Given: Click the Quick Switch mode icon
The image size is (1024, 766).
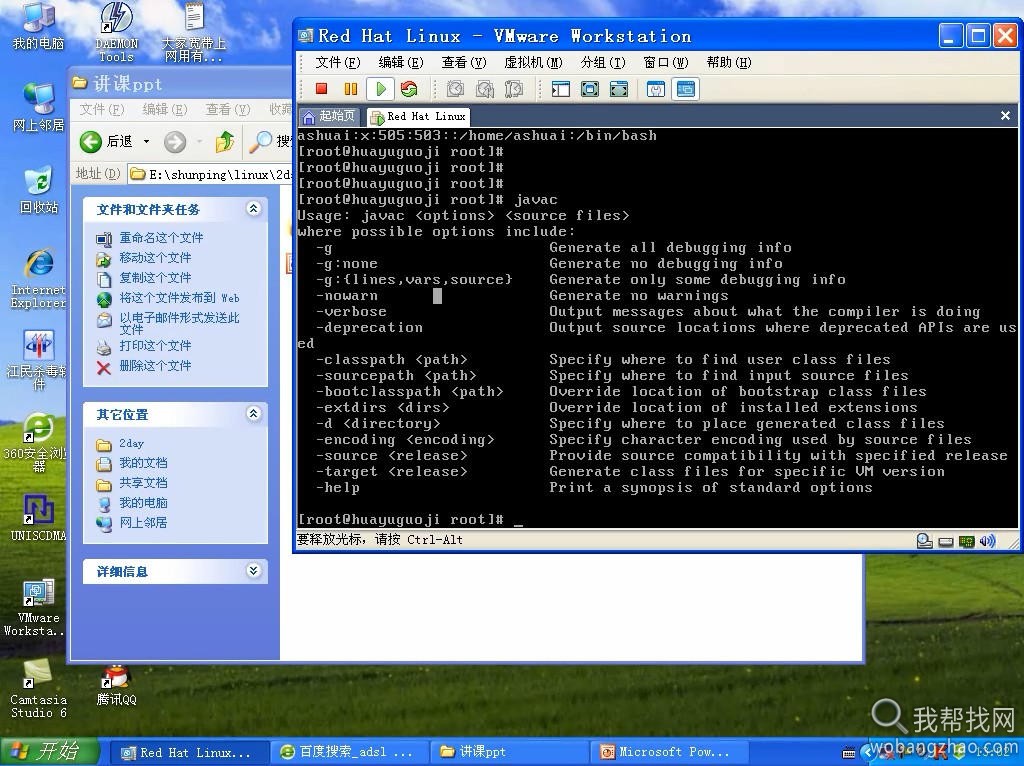Looking at the screenshot, I should click(x=619, y=89).
